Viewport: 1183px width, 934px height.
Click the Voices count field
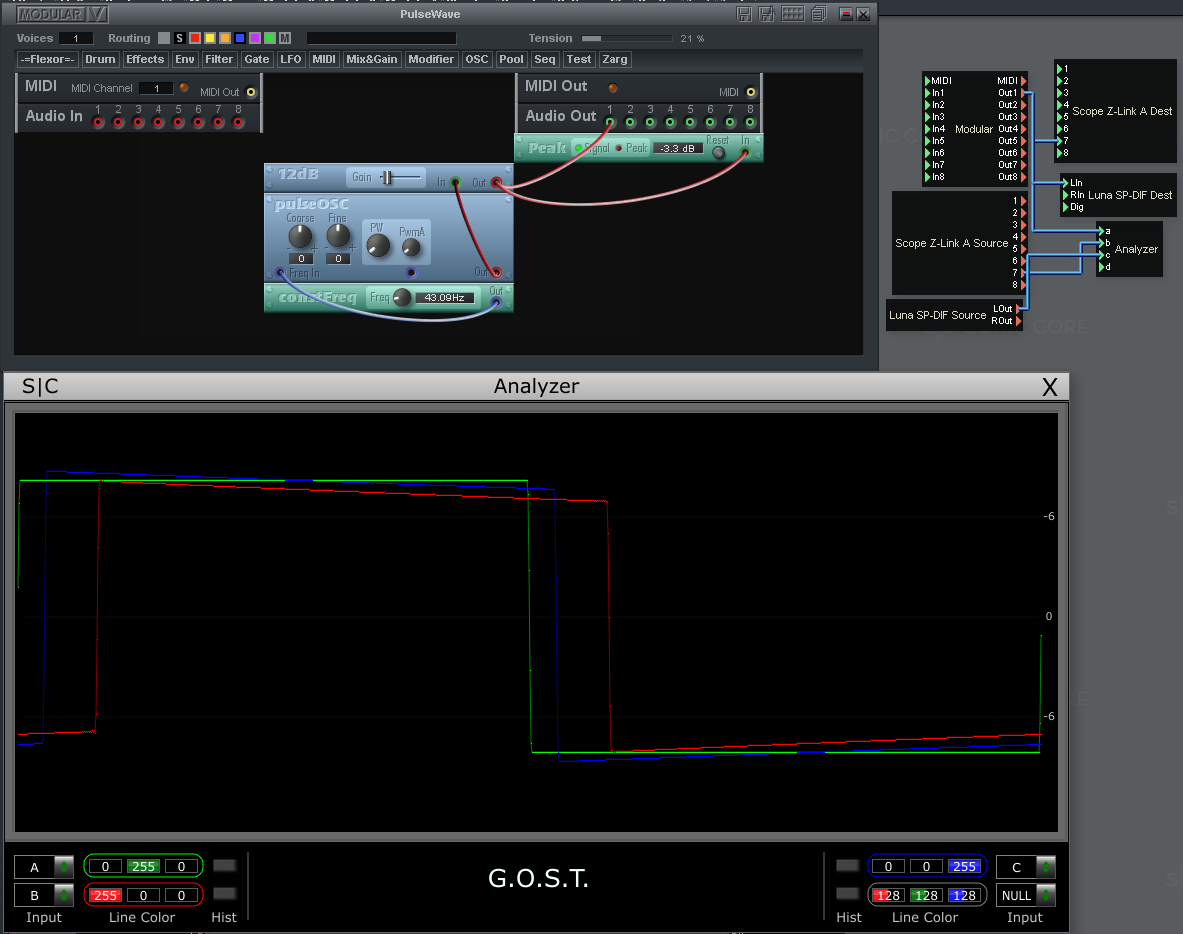(x=75, y=38)
